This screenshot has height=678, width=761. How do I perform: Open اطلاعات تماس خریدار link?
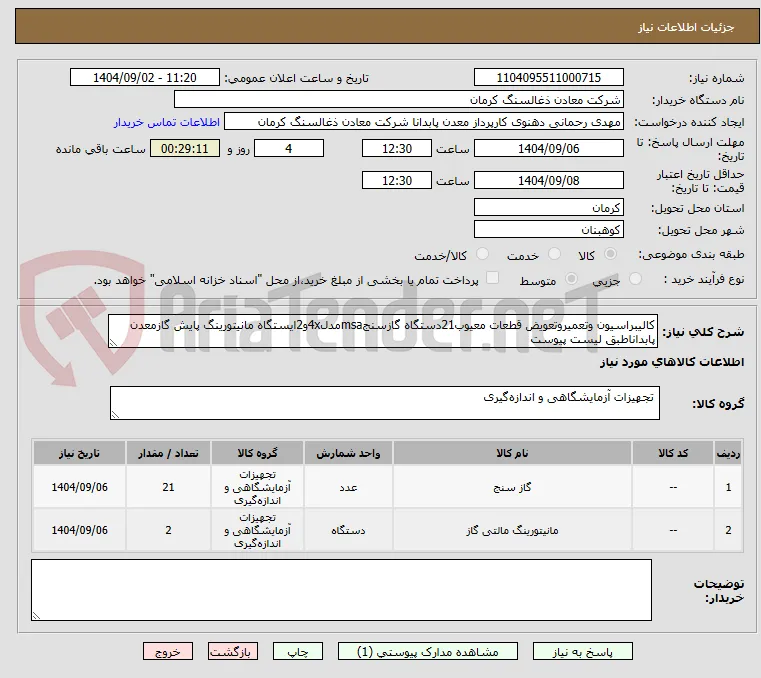167,122
